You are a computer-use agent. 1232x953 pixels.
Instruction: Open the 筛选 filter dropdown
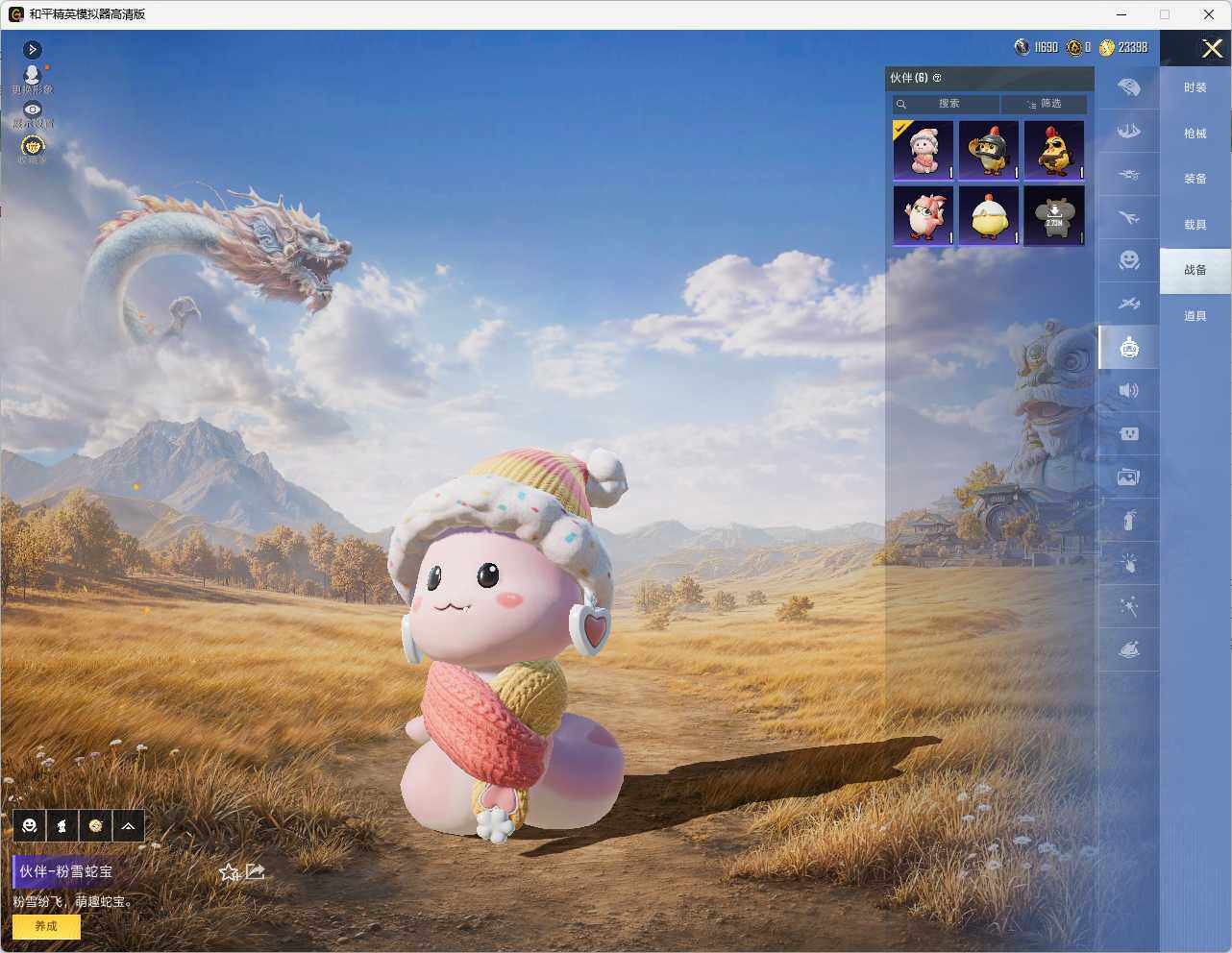[x=1044, y=104]
